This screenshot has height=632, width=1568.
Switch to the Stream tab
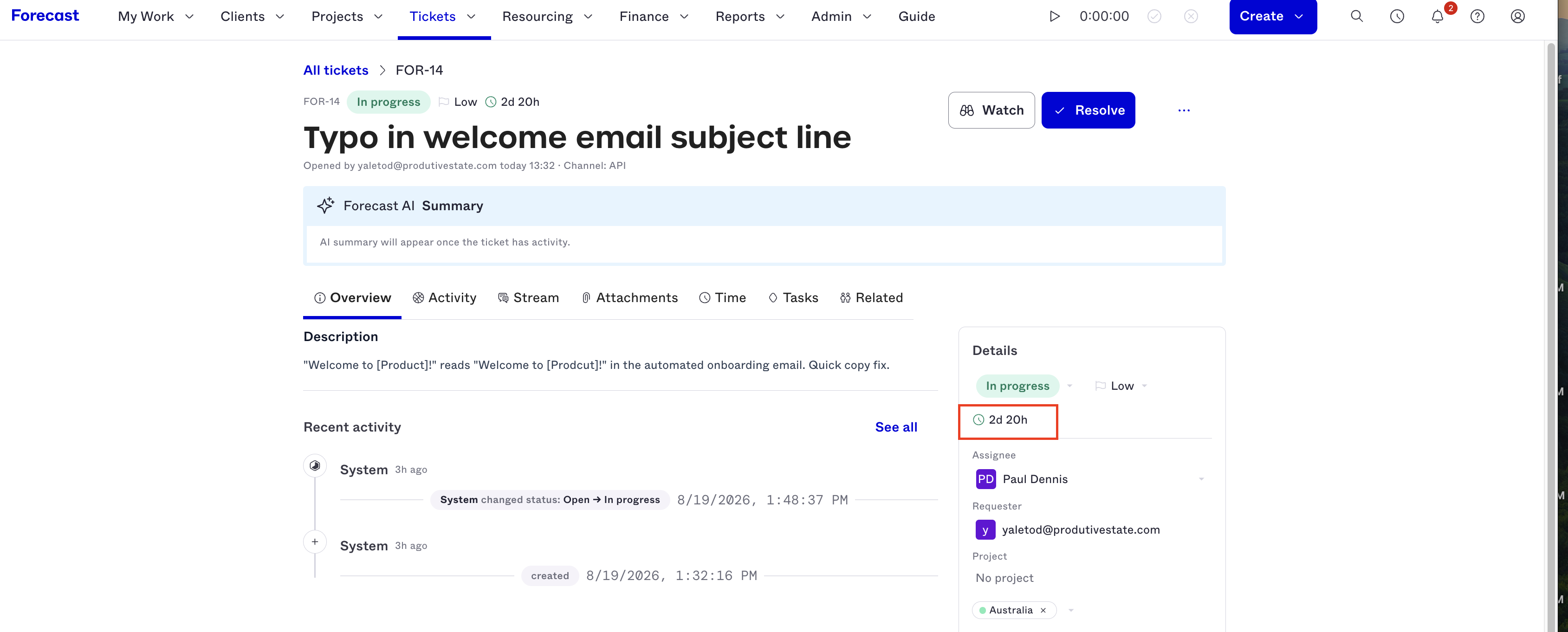click(x=528, y=297)
